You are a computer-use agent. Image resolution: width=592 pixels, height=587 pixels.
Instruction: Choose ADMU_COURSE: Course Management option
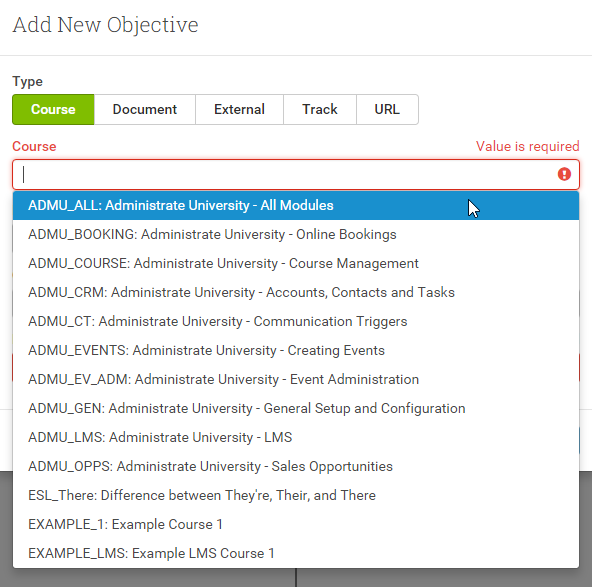(x=296, y=263)
